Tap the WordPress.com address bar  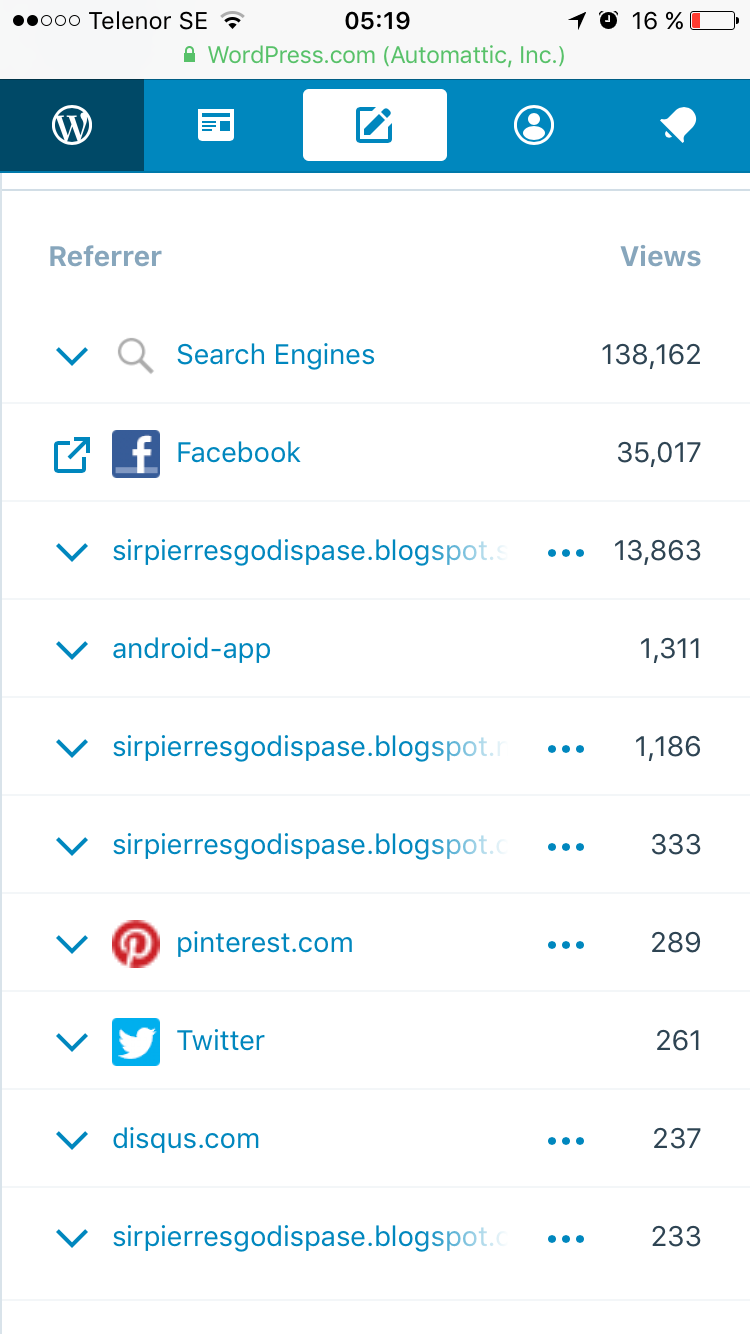(x=375, y=55)
